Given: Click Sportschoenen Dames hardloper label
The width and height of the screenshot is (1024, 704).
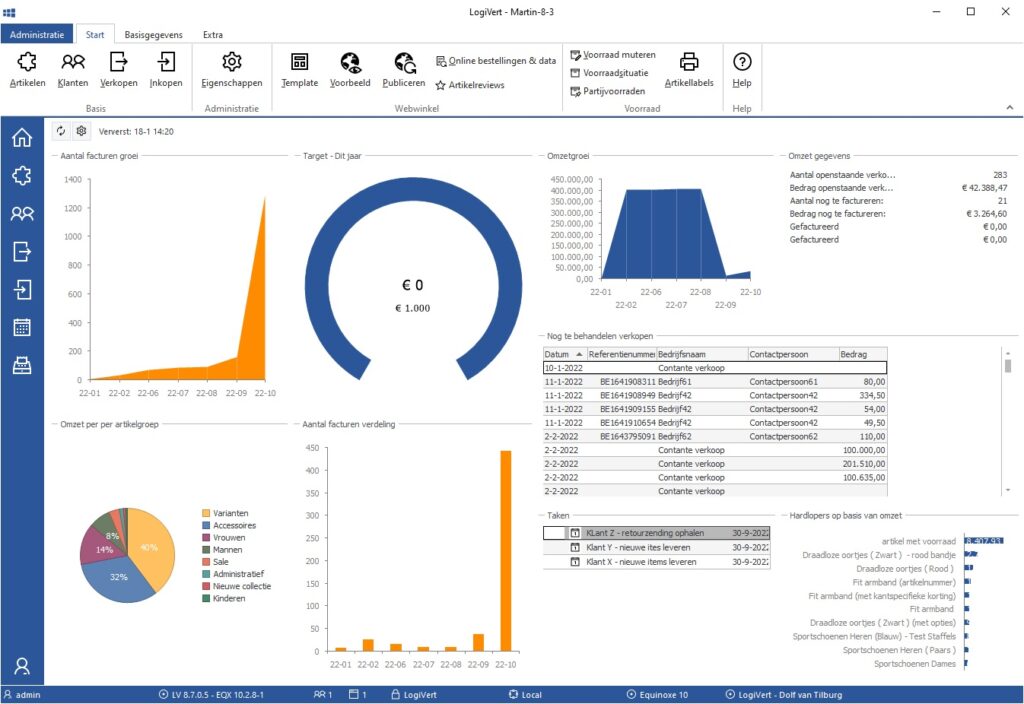Looking at the screenshot, I should [914, 664].
